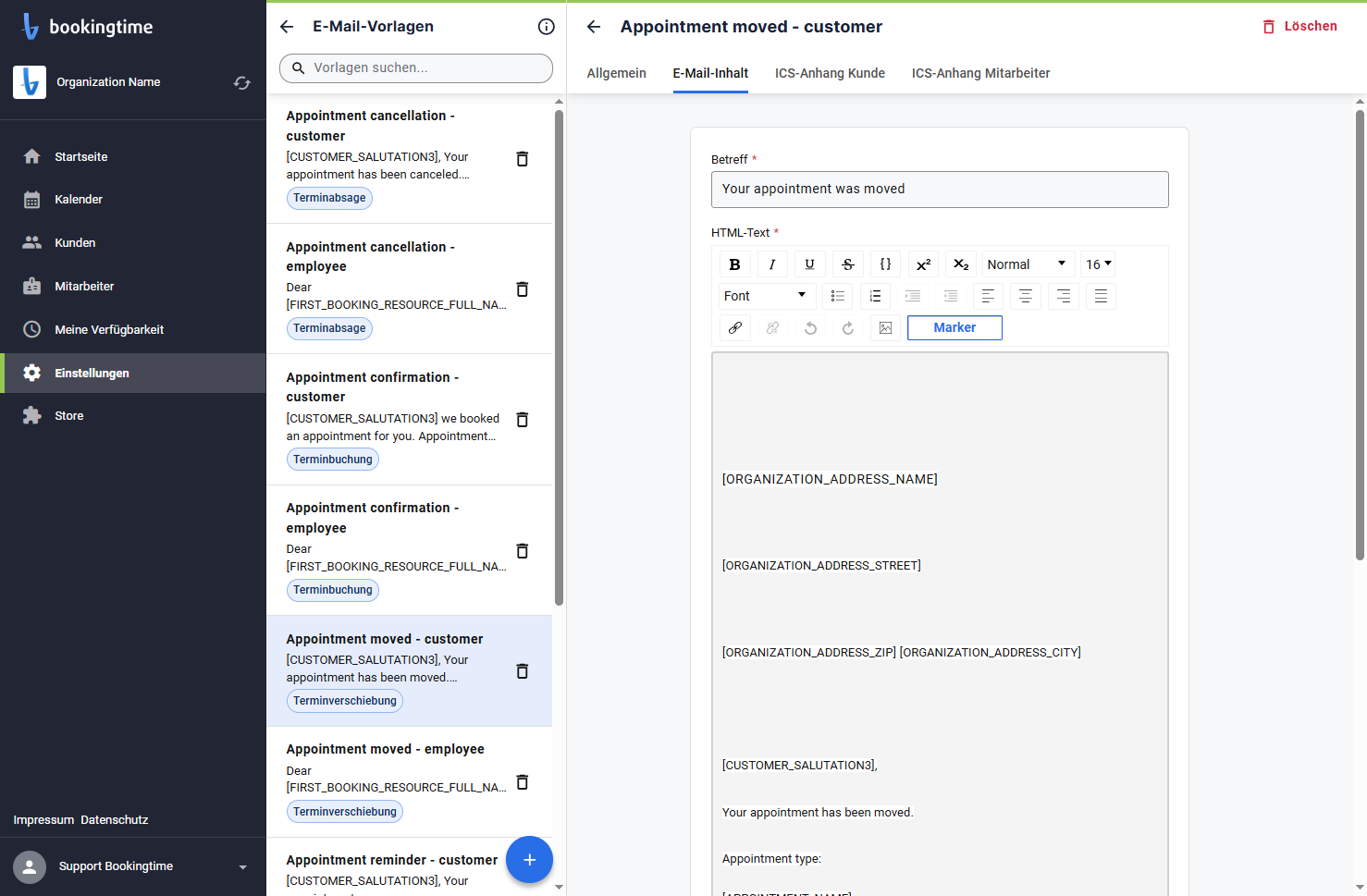This screenshot has height=896, width=1367.
Task: Navigate to Kalender in sidebar
Action: [133, 200]
